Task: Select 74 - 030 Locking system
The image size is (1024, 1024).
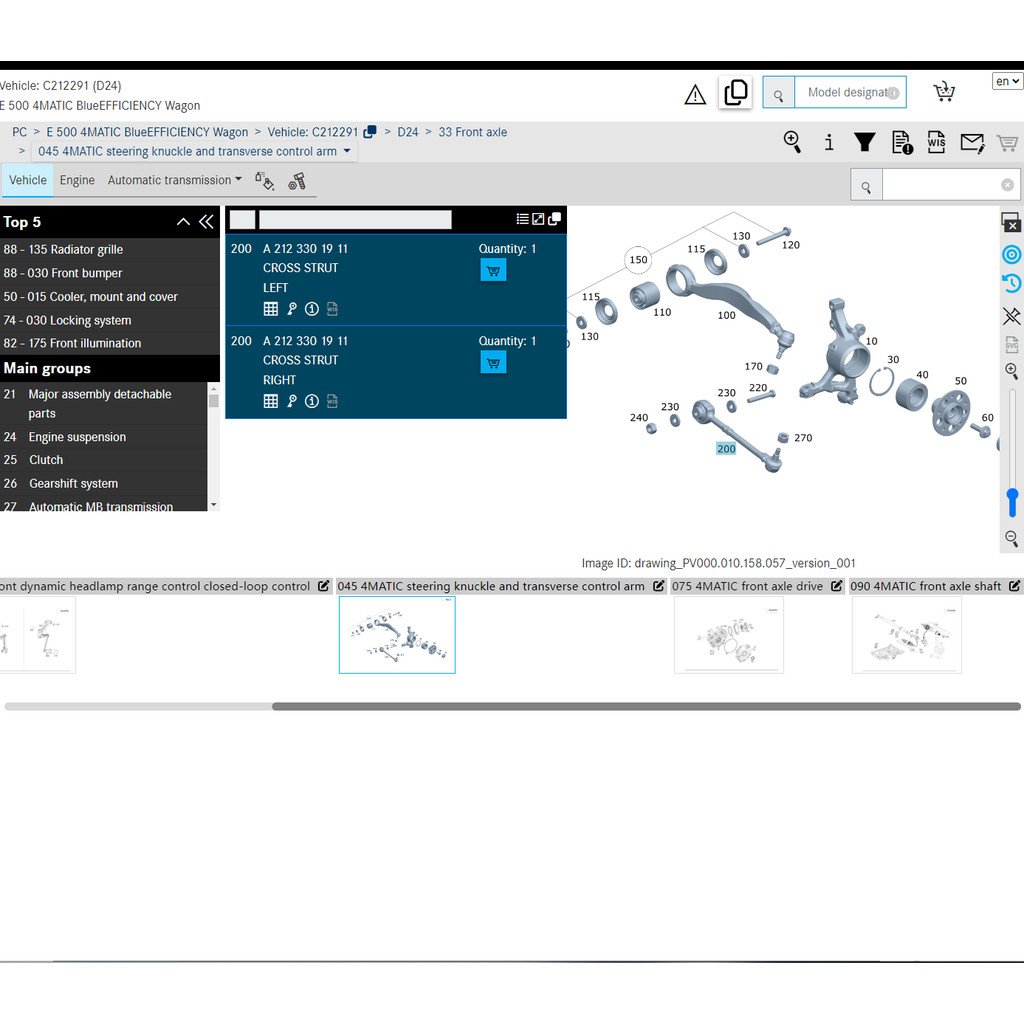Action: point(110,320)
